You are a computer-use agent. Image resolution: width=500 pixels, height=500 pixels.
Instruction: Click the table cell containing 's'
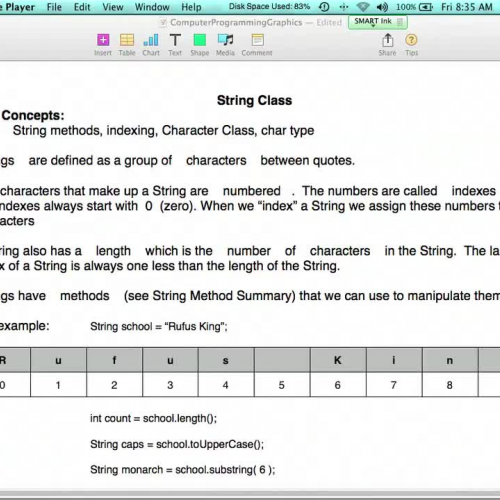226,360
